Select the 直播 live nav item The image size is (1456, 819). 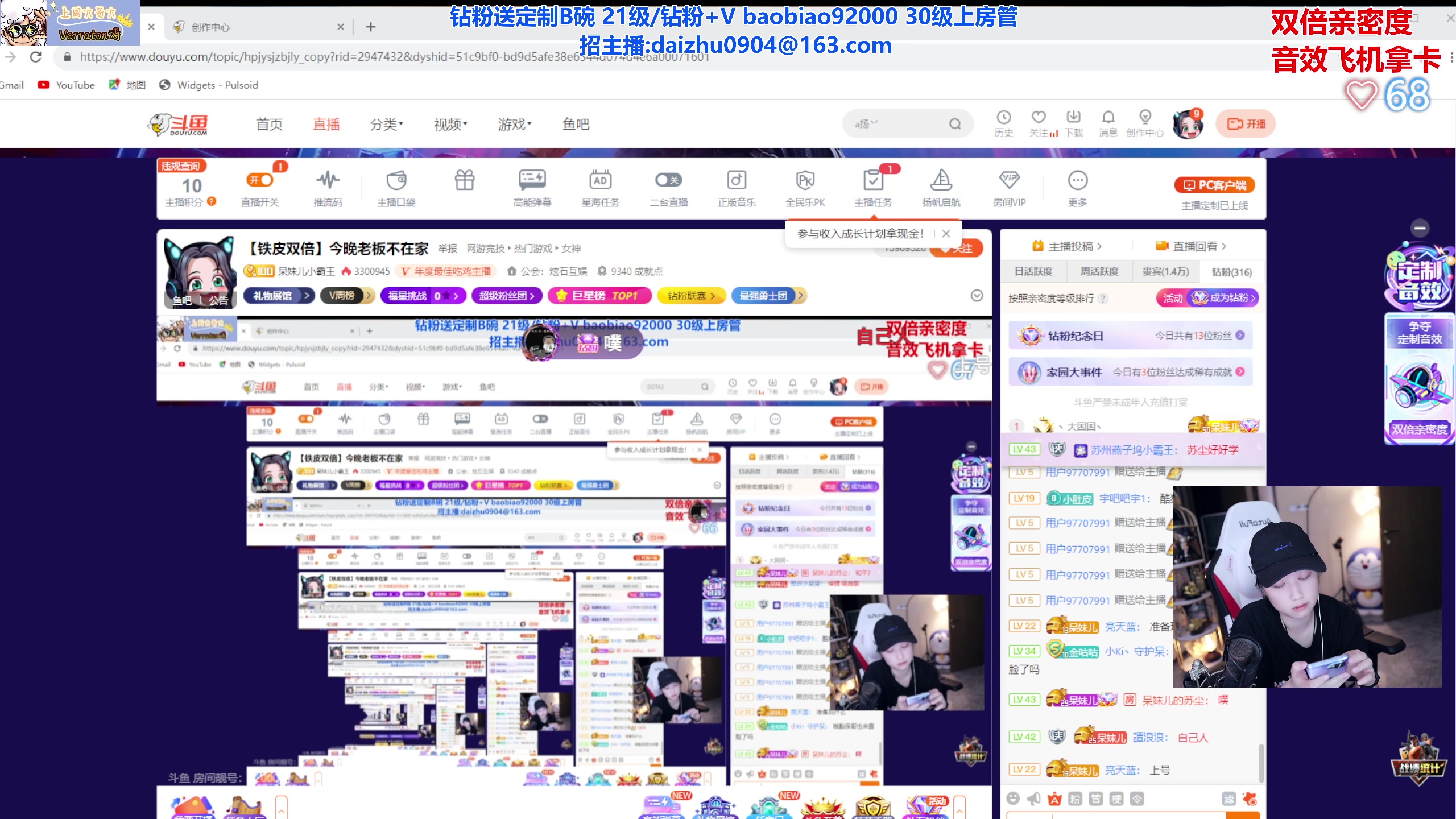(x=326, y=124)
